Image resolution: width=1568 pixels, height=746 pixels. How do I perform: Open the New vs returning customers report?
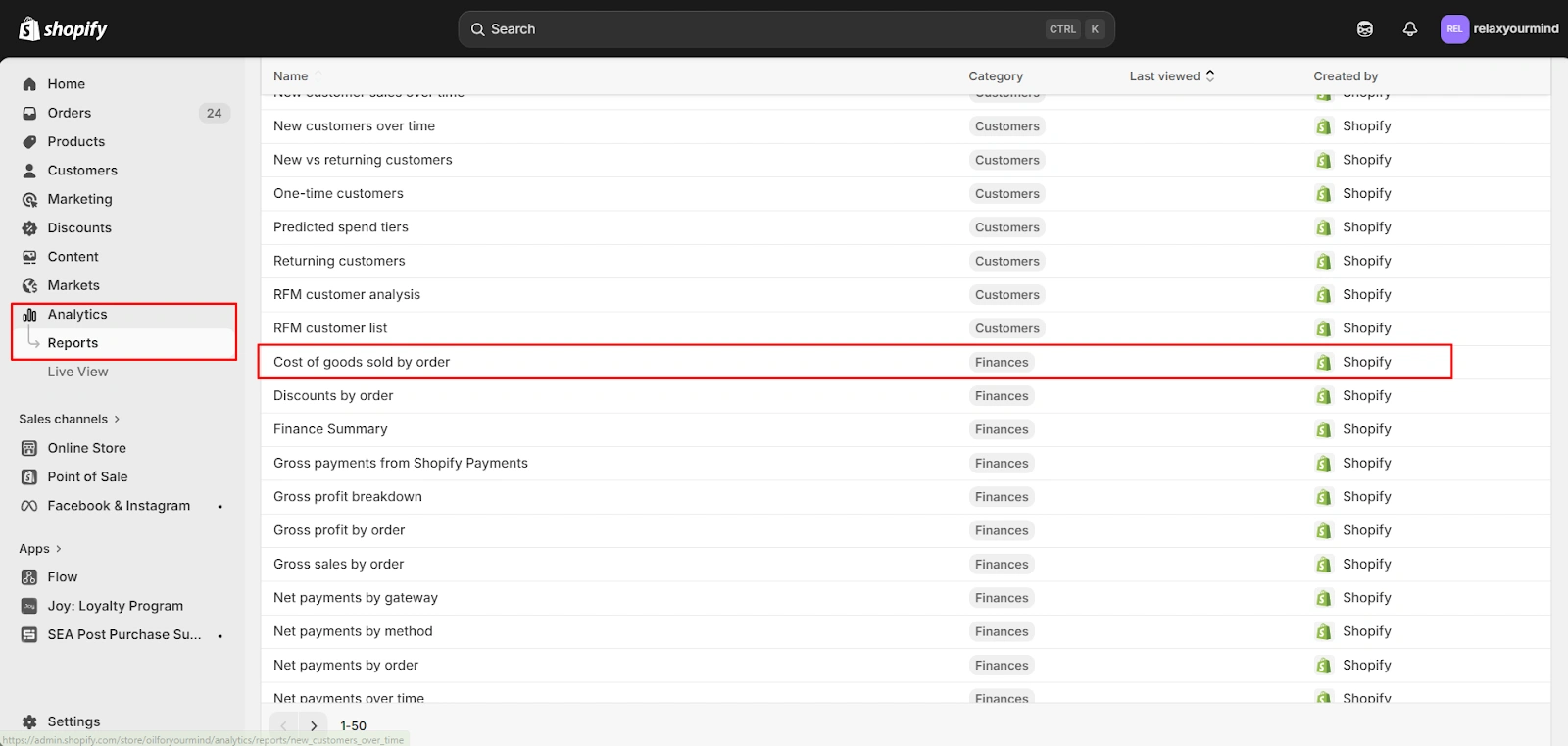click(x=363, y=160)
